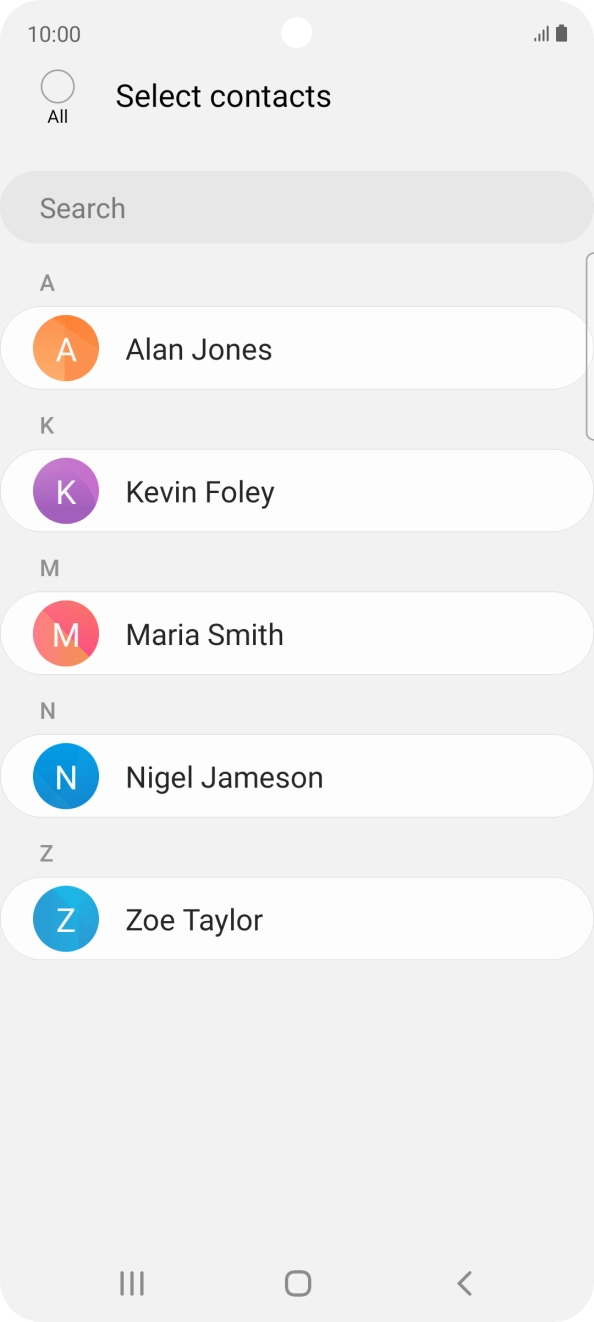The height and width of the screenshot is (1322, 594).
Task: Pick the Zoe Taylor contact name
Action: point(195,921)
